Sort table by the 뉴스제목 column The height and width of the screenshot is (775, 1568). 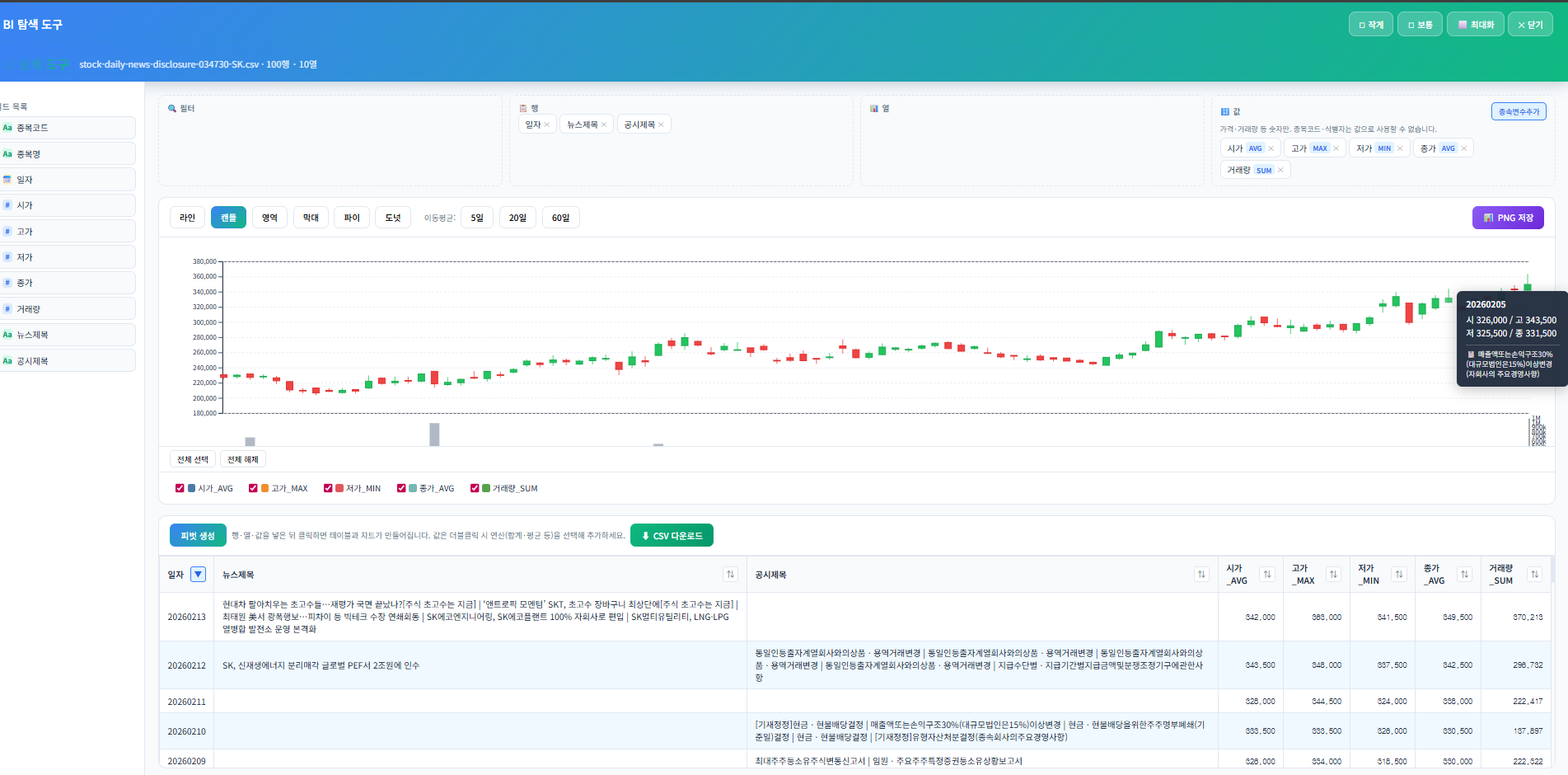pyautogui.click(x=730, y=575)
